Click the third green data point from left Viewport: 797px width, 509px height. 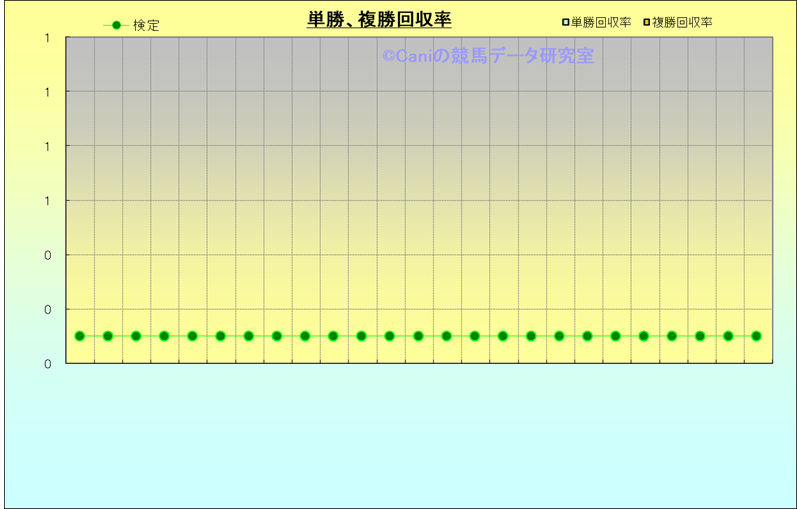pyautogui.click(x=136, y=336)
